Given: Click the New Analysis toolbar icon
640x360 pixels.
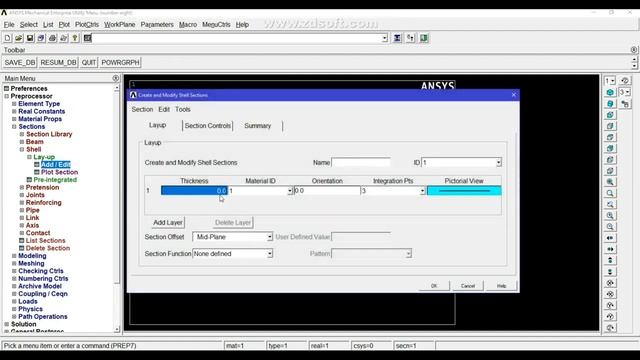Looking at the screenshot, I should point(7,38).
